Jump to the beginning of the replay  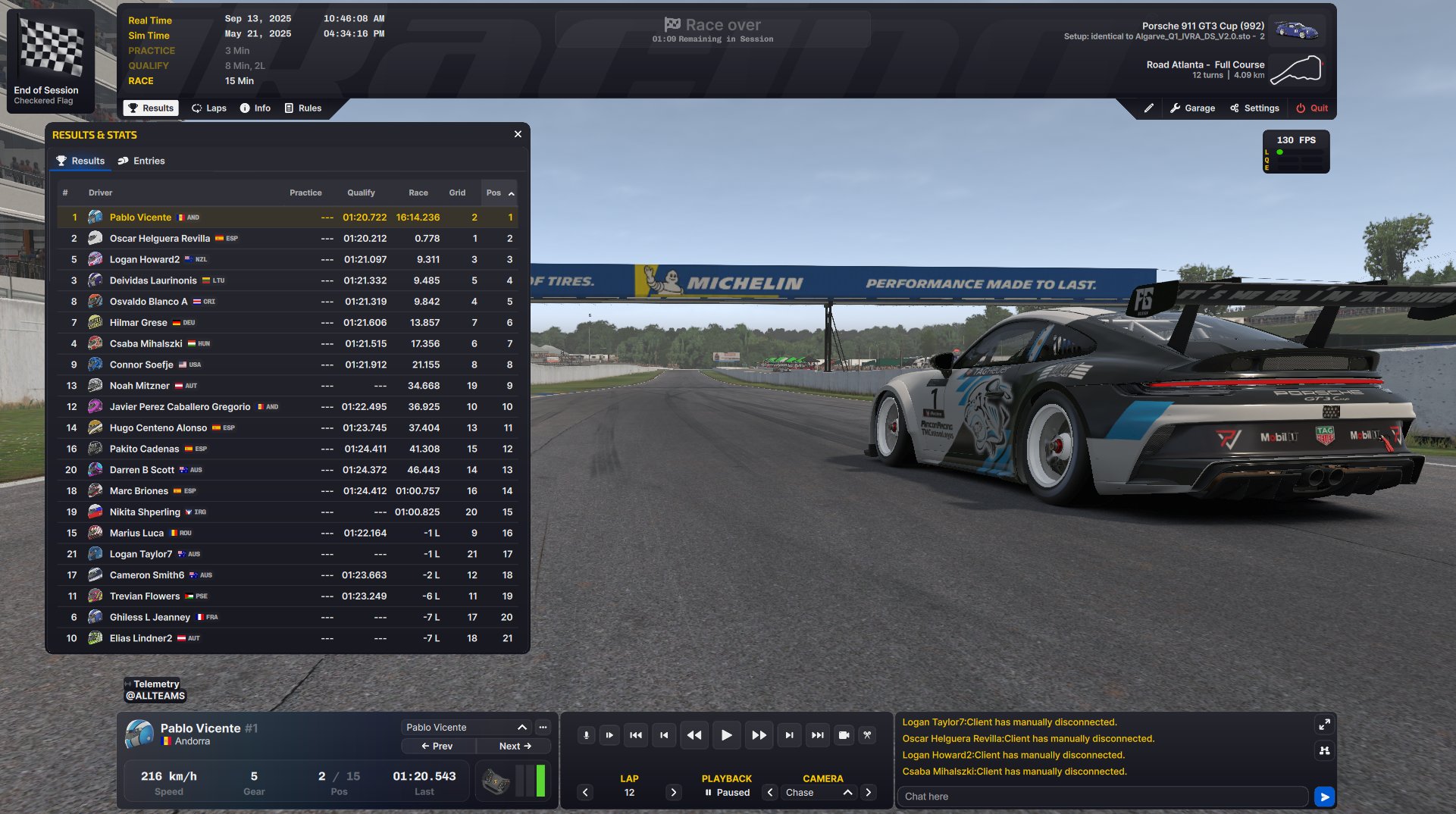pyautogui.click(x=636, y=735)
